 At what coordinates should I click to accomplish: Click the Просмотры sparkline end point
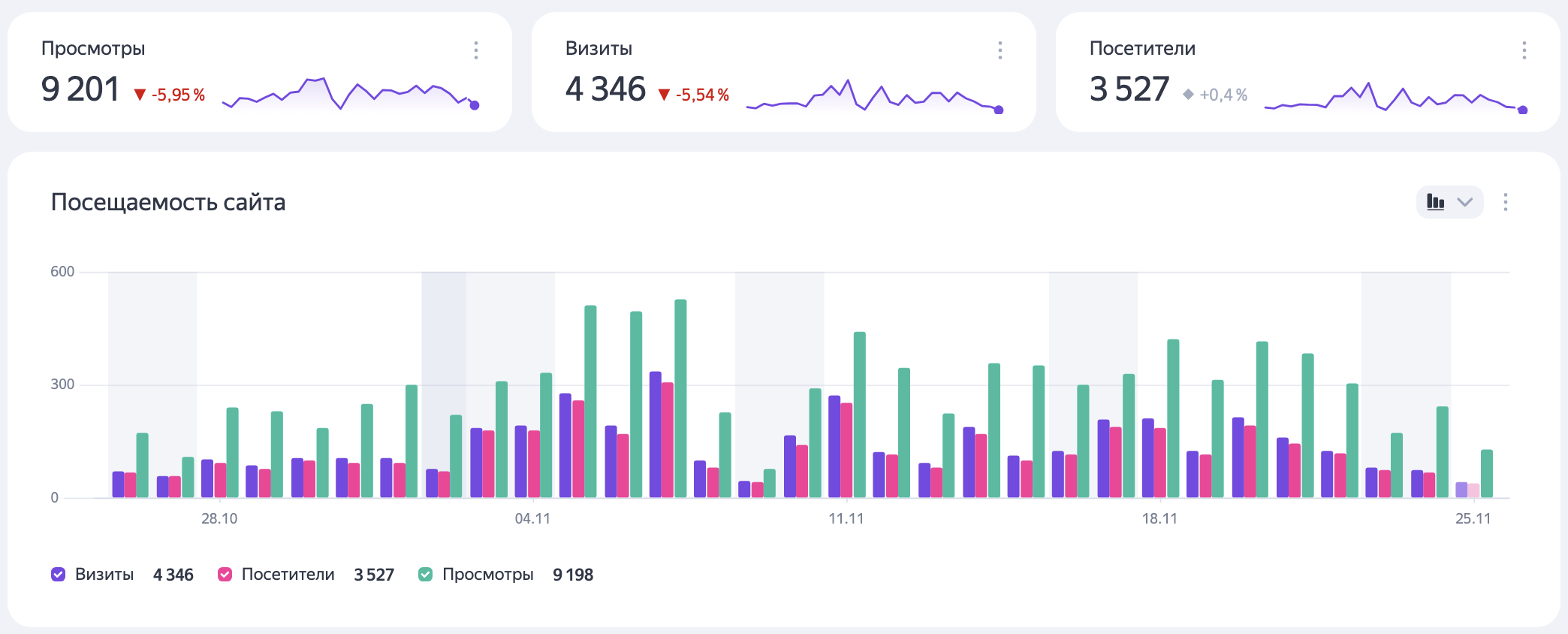[474, 105]
